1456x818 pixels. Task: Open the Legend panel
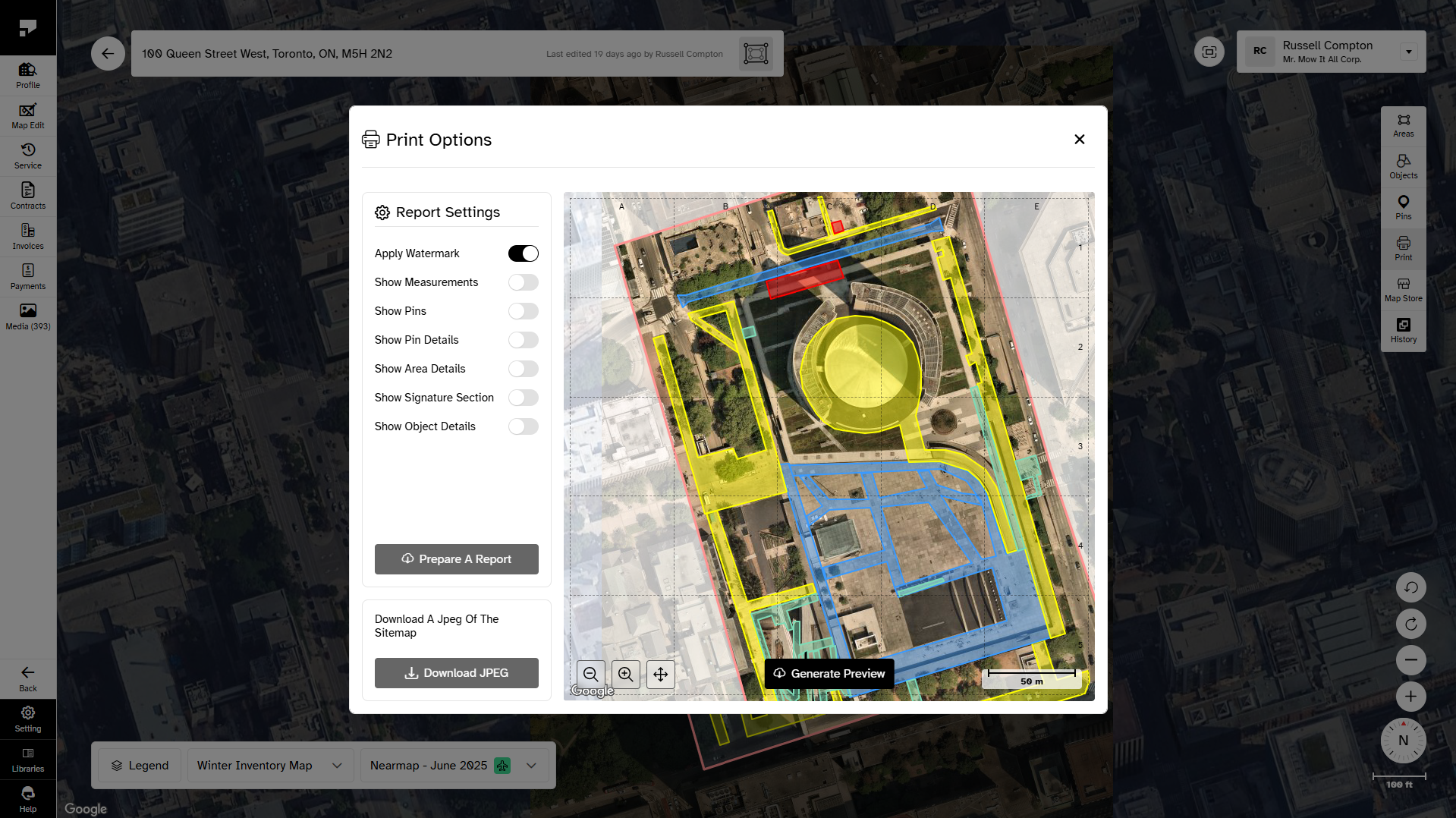point(140,766)
